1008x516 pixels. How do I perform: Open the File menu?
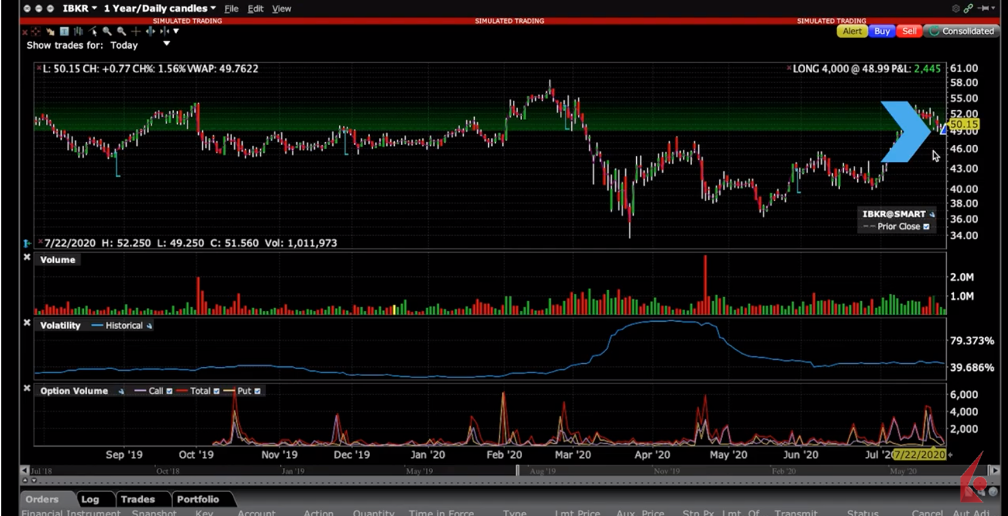pos(231,8)
